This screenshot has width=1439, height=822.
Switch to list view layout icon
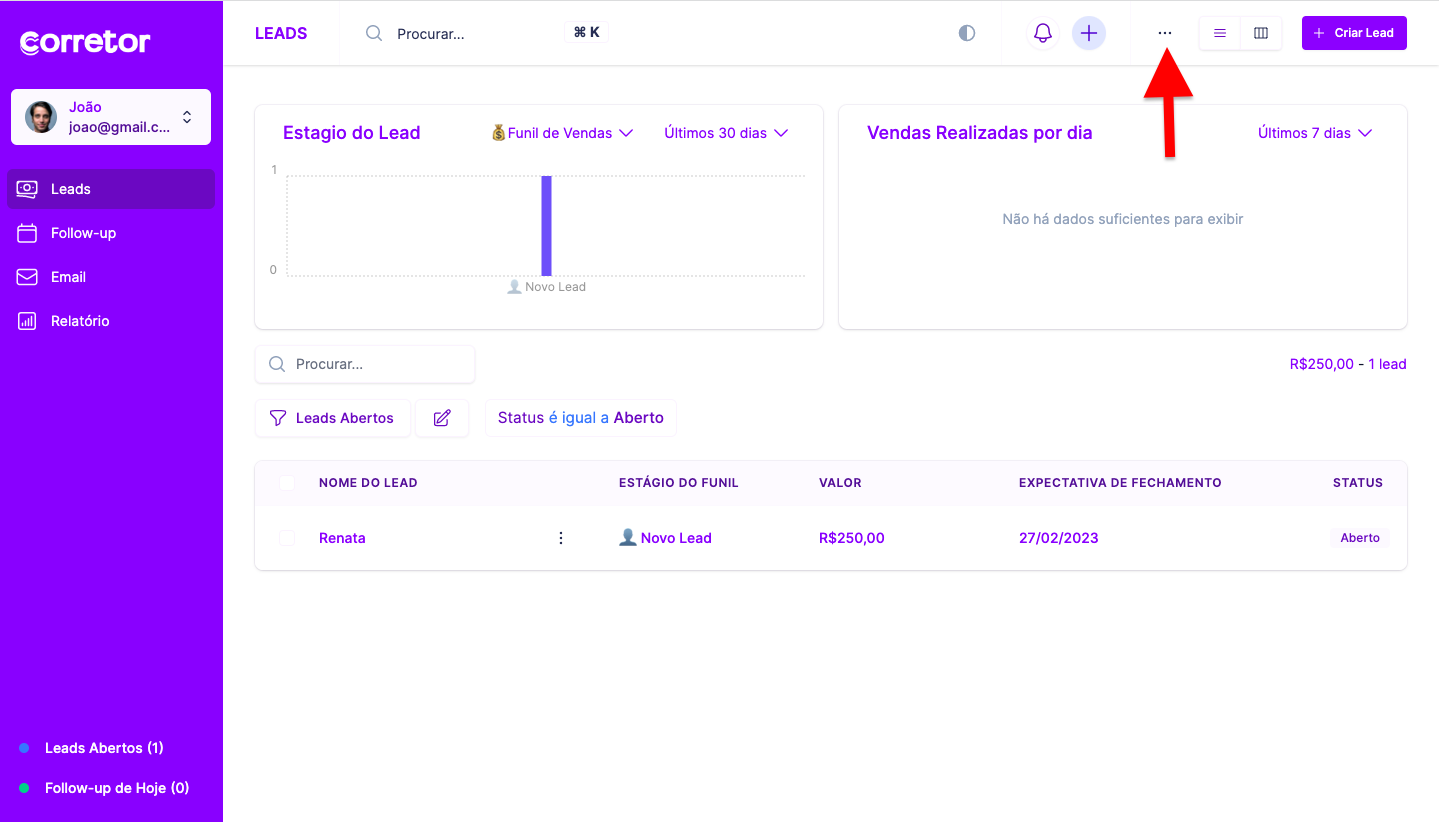(x=1220, y=33)
